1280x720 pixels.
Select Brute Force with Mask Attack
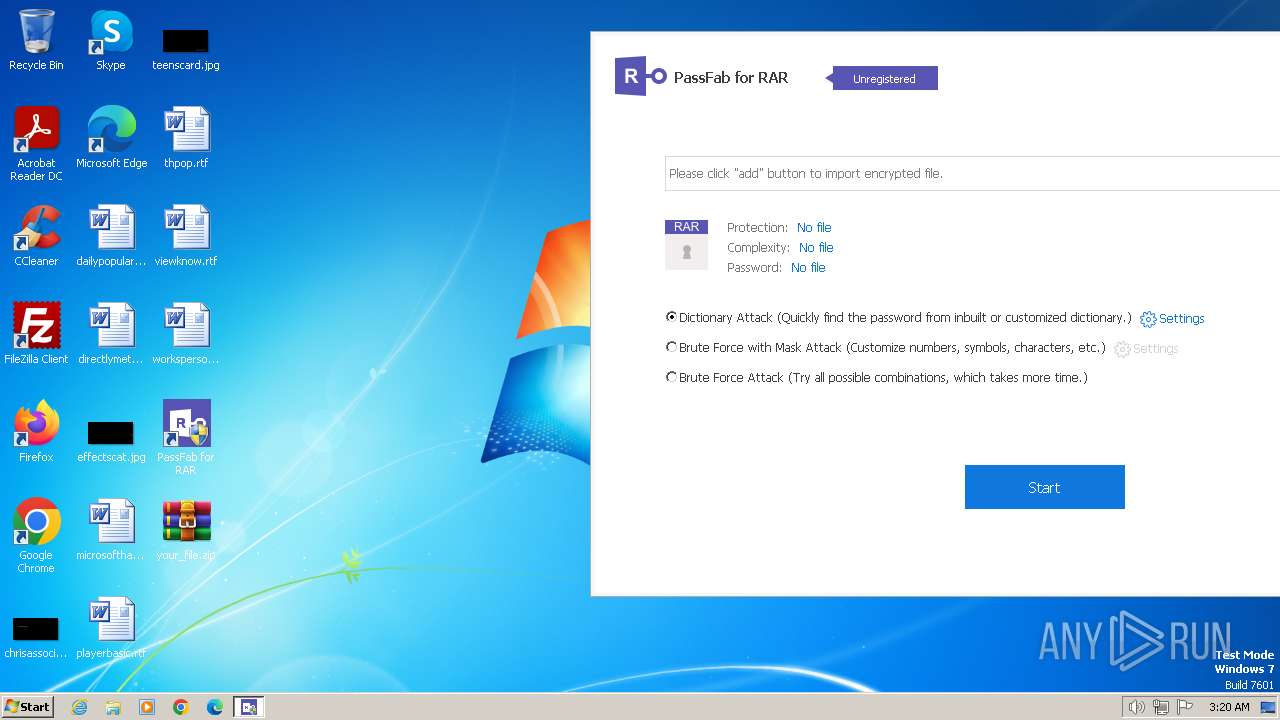(885, 347)
